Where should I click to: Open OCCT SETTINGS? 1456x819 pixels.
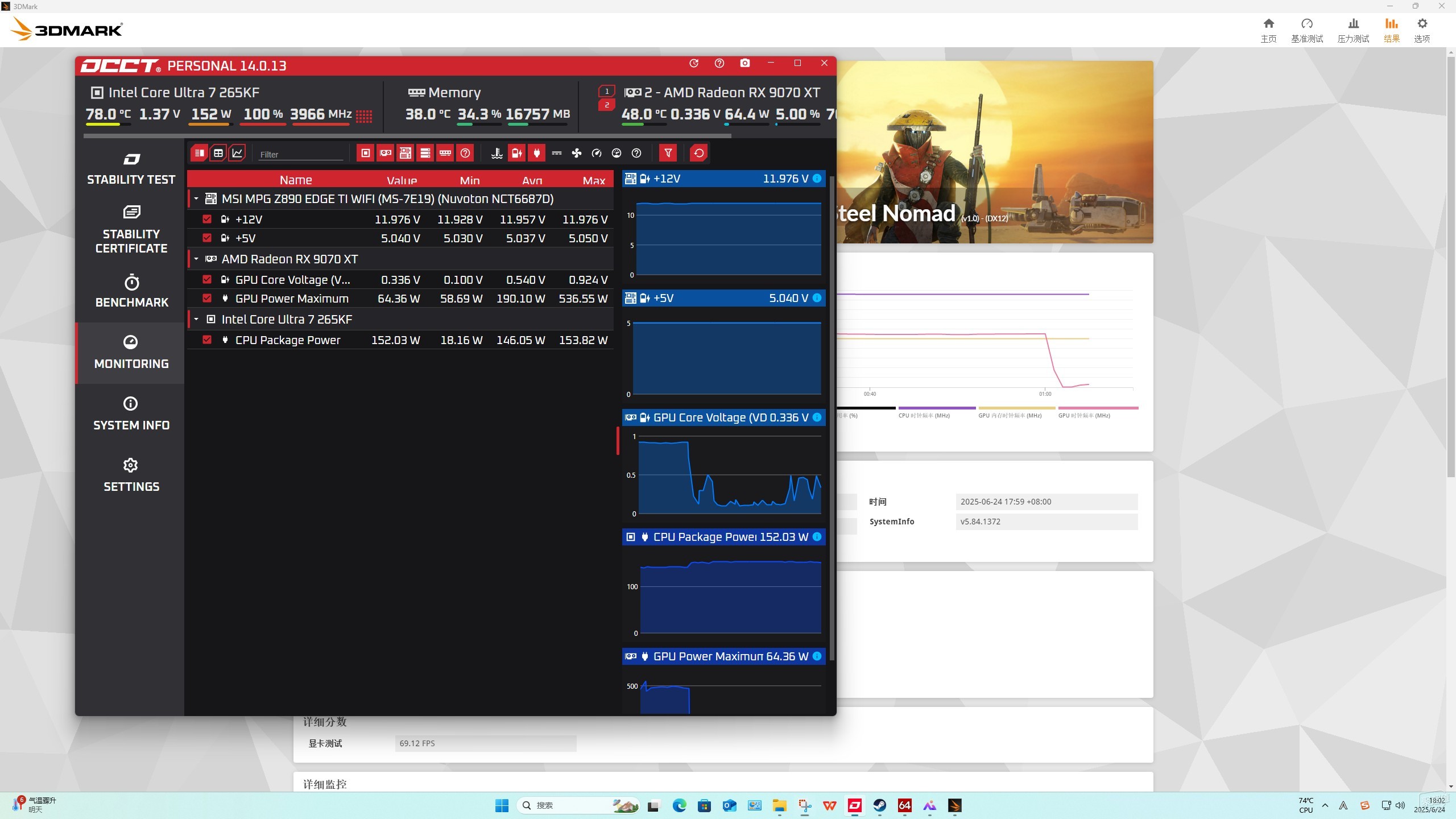(x=131, y=475)
